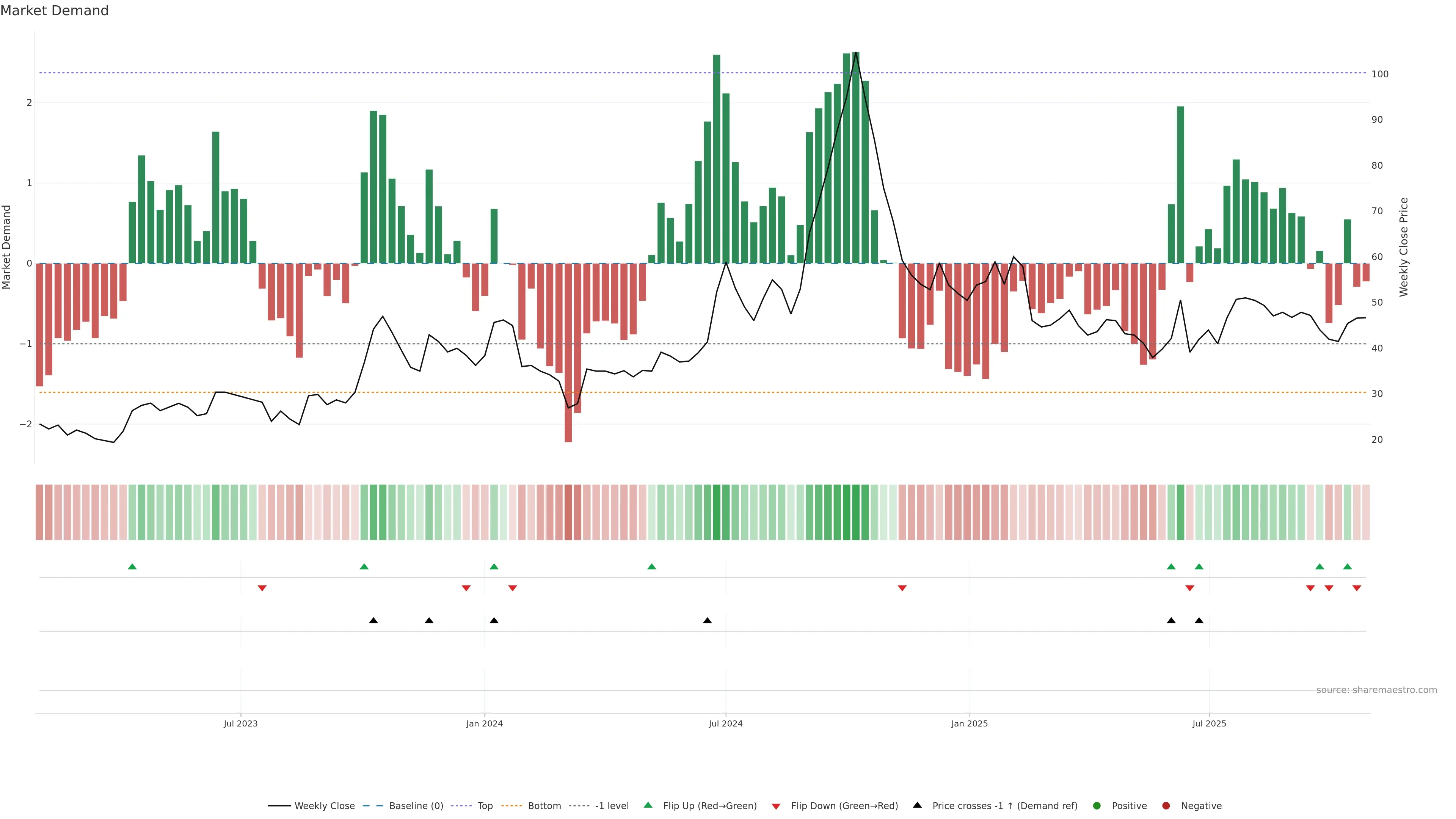Click the Jan 2025 x-axis label
The width and height of the screenshot is (1456, 819).
pyautogui.click(x=970, y=723)
